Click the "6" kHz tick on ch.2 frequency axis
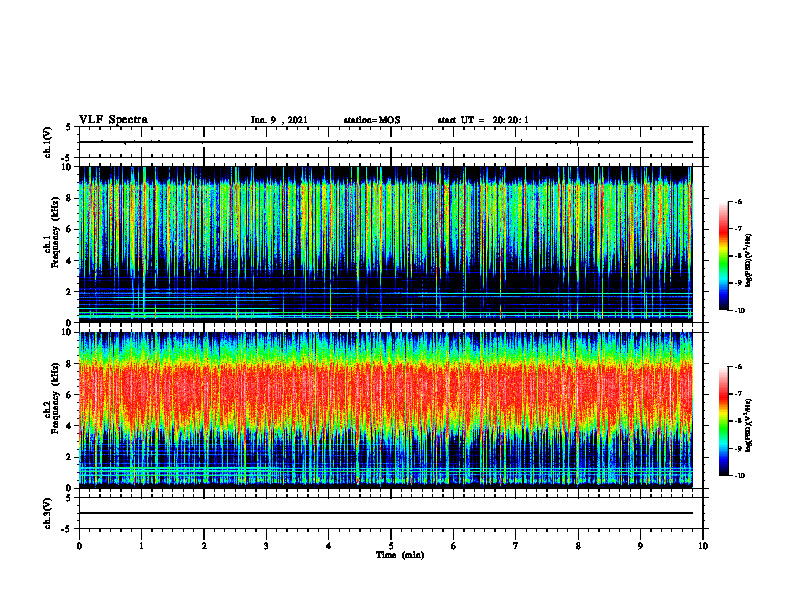 click(x=70, y=395)
